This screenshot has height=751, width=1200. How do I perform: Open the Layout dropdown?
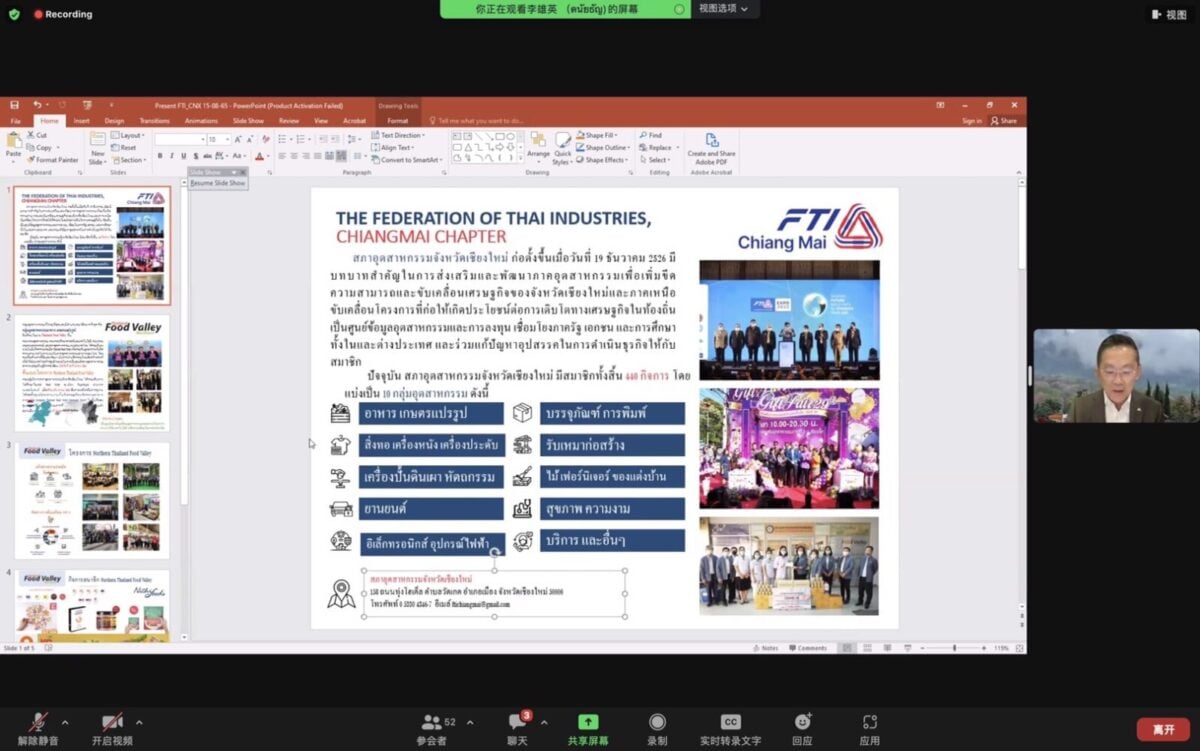point(131,135)
